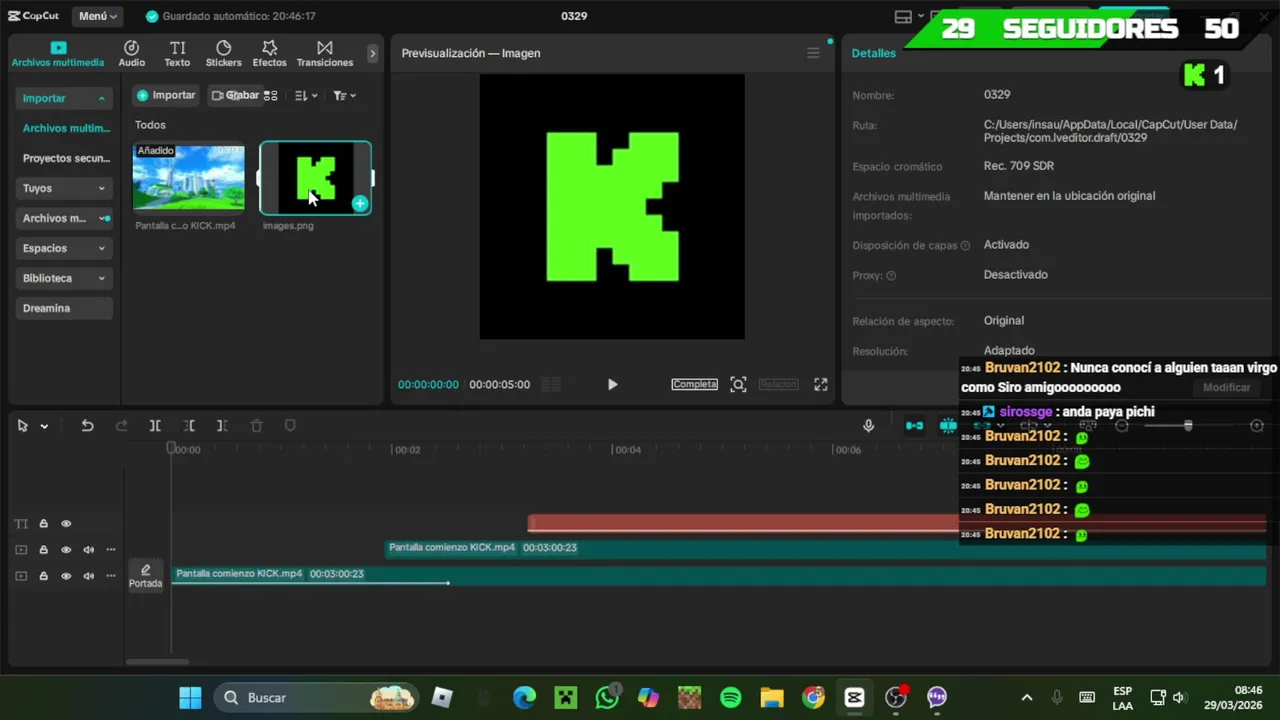This screenshot has height=720, width=1280.
Task: Mute the bottom main video track
Action: coord(89,576)
